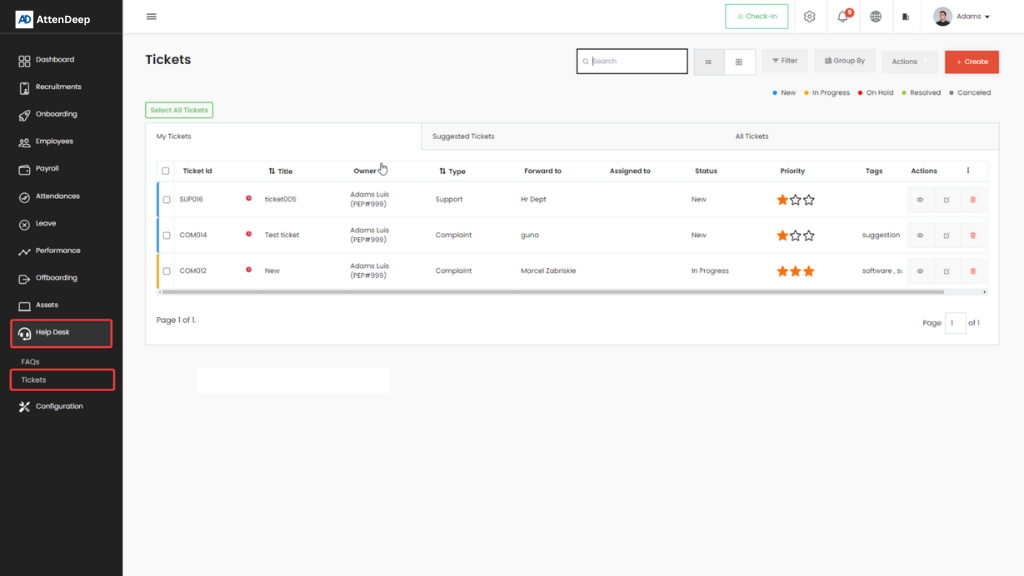This screenshot has width=1024, height=576.
Task: Switch to list view
Action: (708, 62)
